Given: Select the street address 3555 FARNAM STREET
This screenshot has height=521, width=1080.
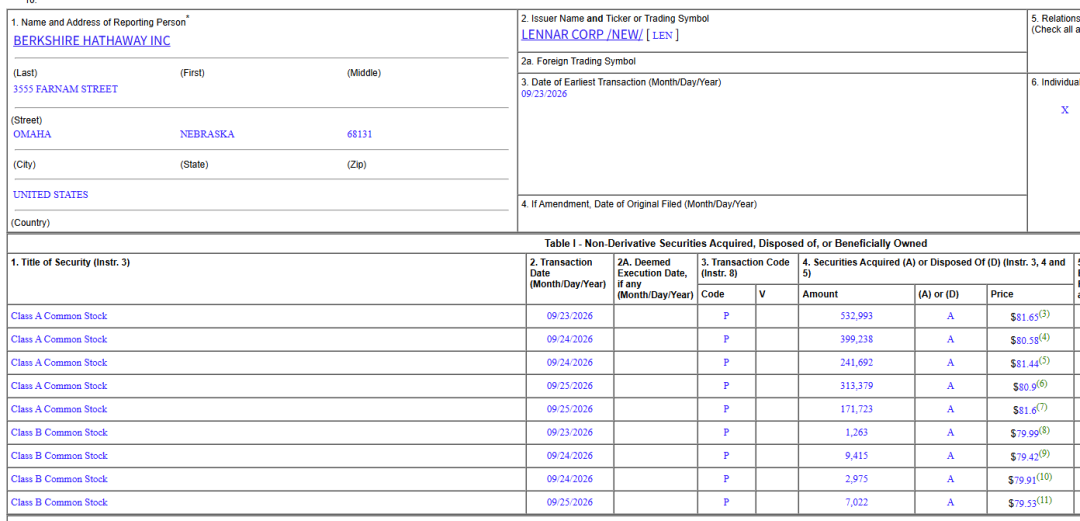Looking at the screenshot, I should click(x=65, y=89).
